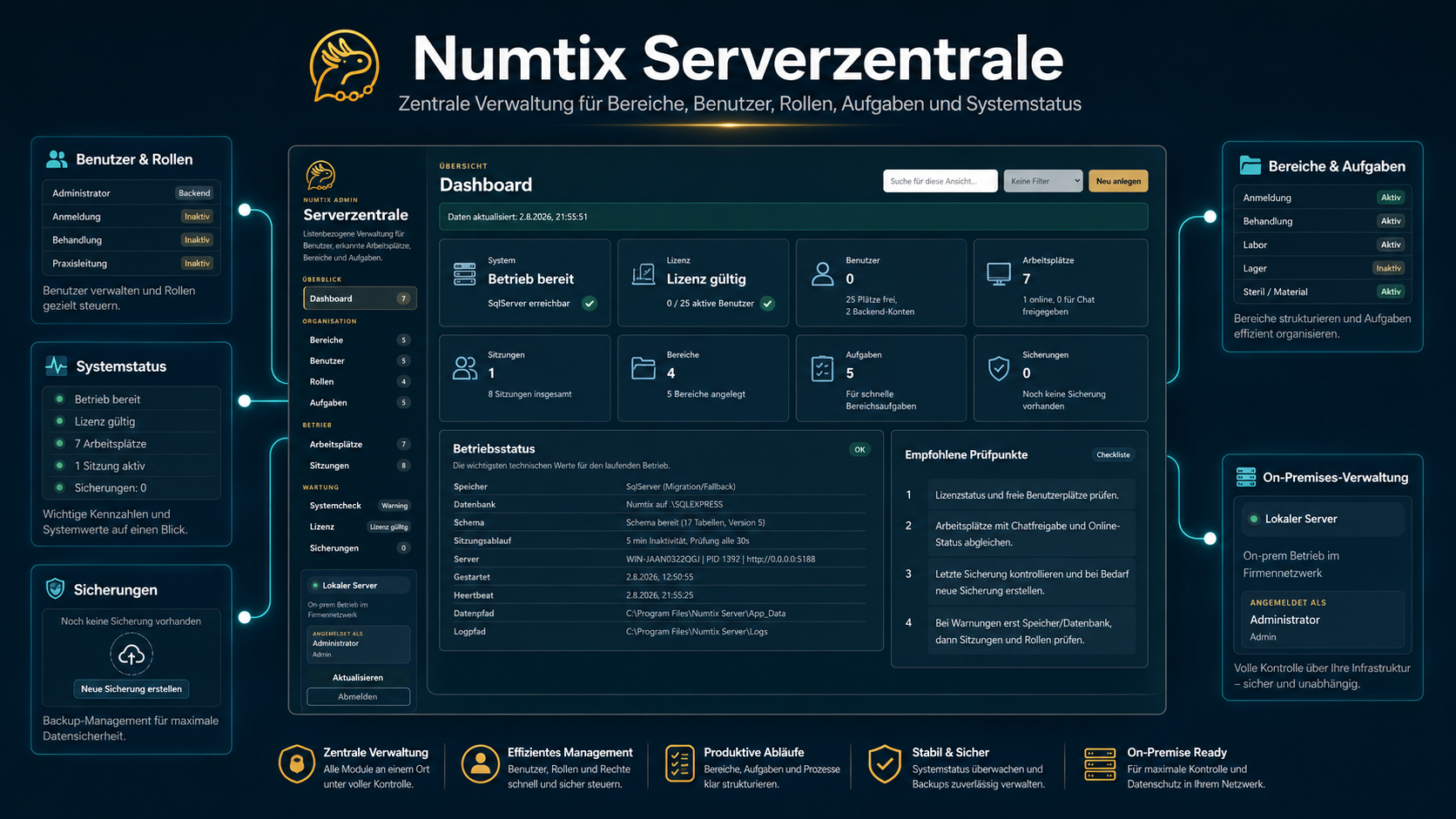Screen dimensions: 1456x819
Task: Select the Labor Aktiv row
Action: 1322,245
